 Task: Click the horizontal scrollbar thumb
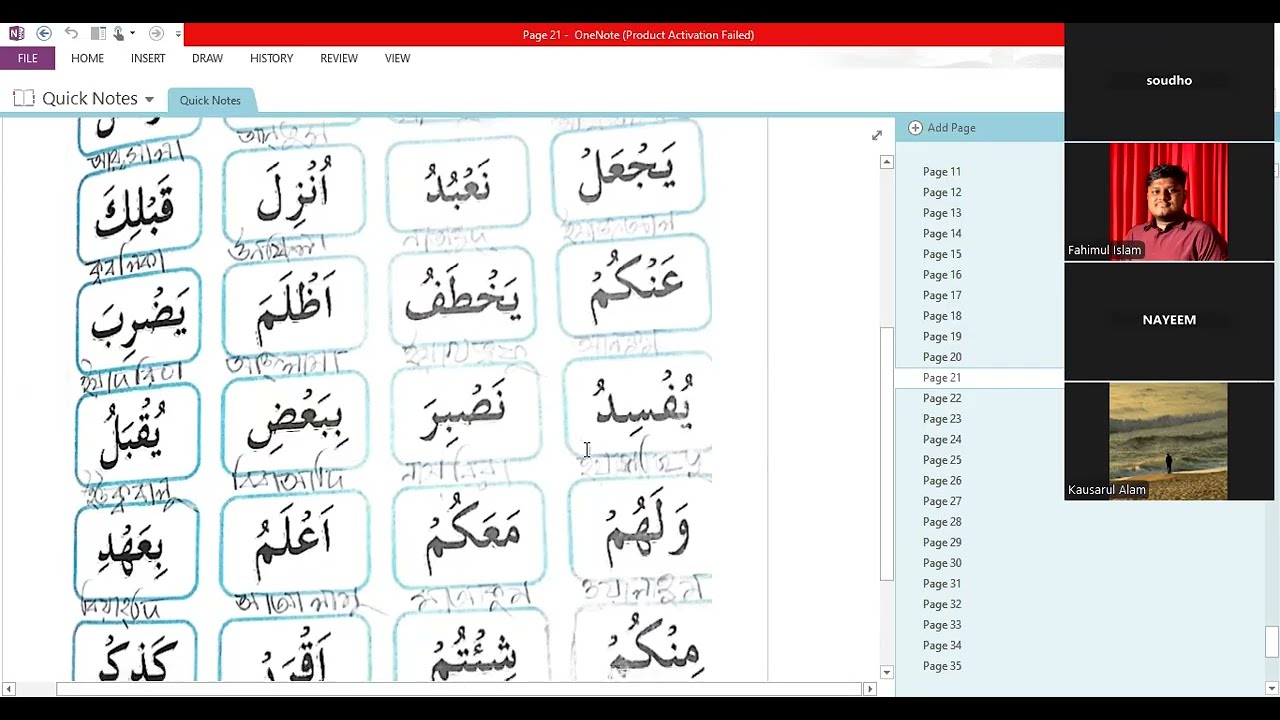[459, 689]
